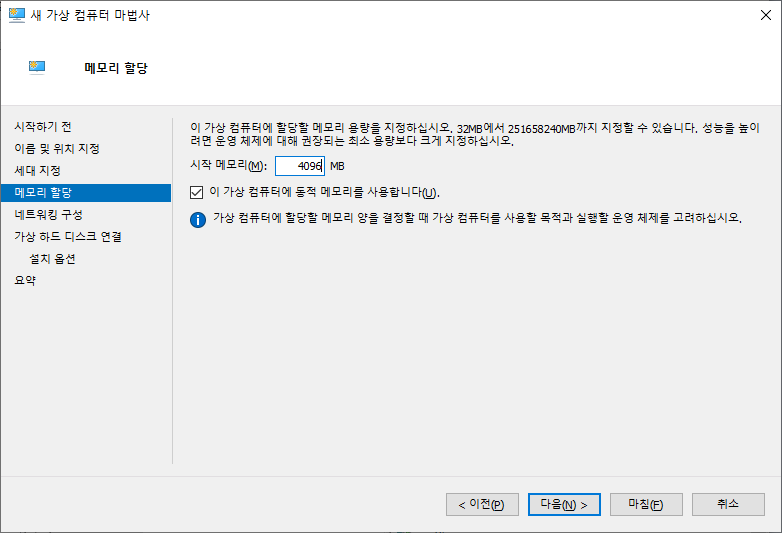Jump to the 네트워킹 구성 step
782x533 pixels.
48,214
